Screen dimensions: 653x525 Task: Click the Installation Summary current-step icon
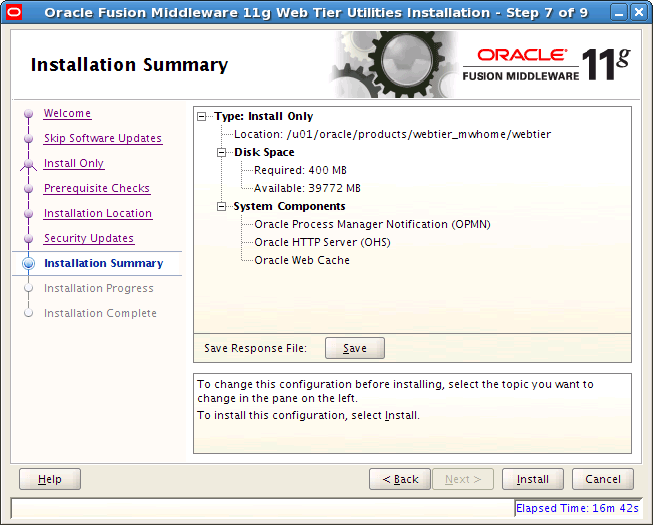point(28,263)
